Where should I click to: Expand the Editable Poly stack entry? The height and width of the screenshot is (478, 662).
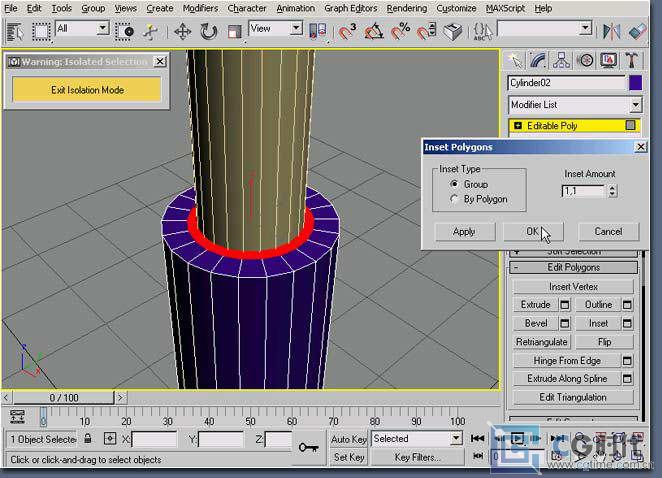click(x=518, y=125)
